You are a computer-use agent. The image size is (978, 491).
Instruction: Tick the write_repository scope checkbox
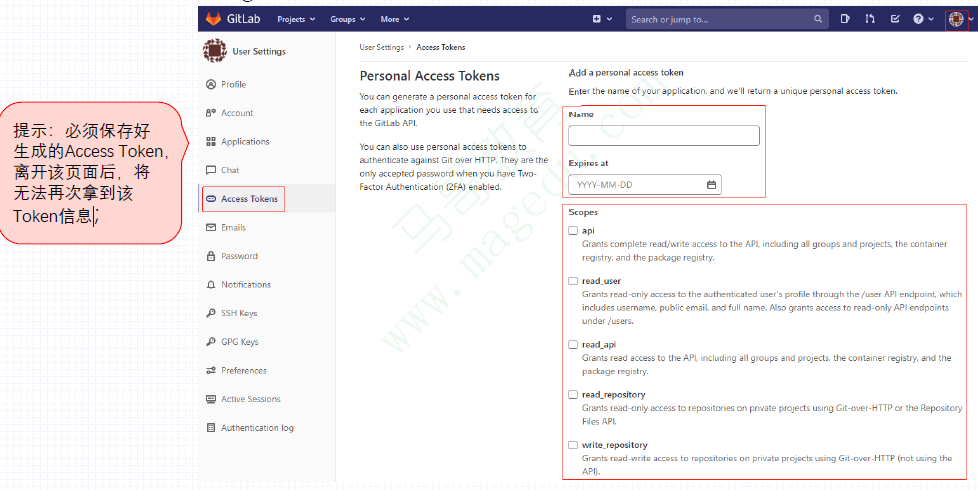click(x=573, y=445)
